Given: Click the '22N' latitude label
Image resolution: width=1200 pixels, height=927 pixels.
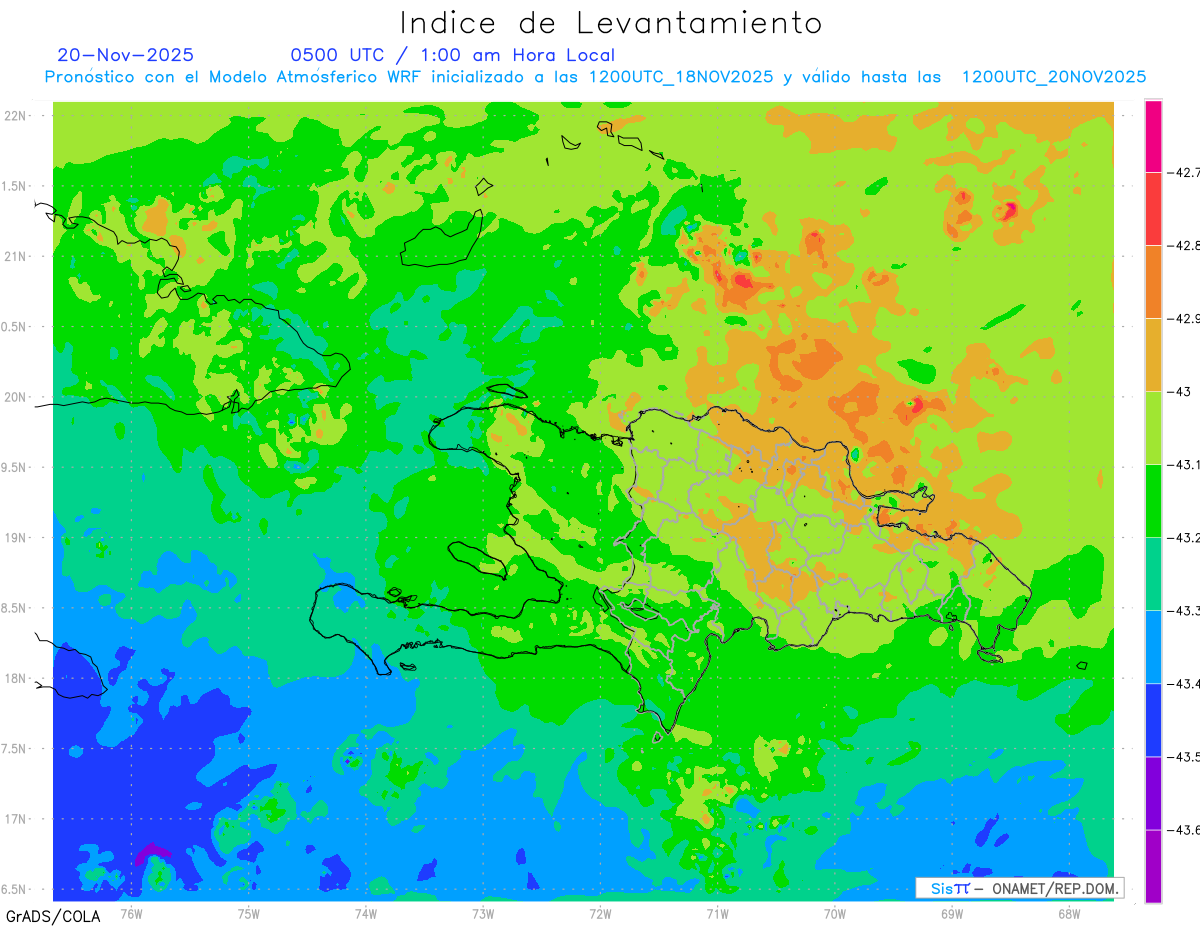Looking at the screenshot, I should [15, 115].
